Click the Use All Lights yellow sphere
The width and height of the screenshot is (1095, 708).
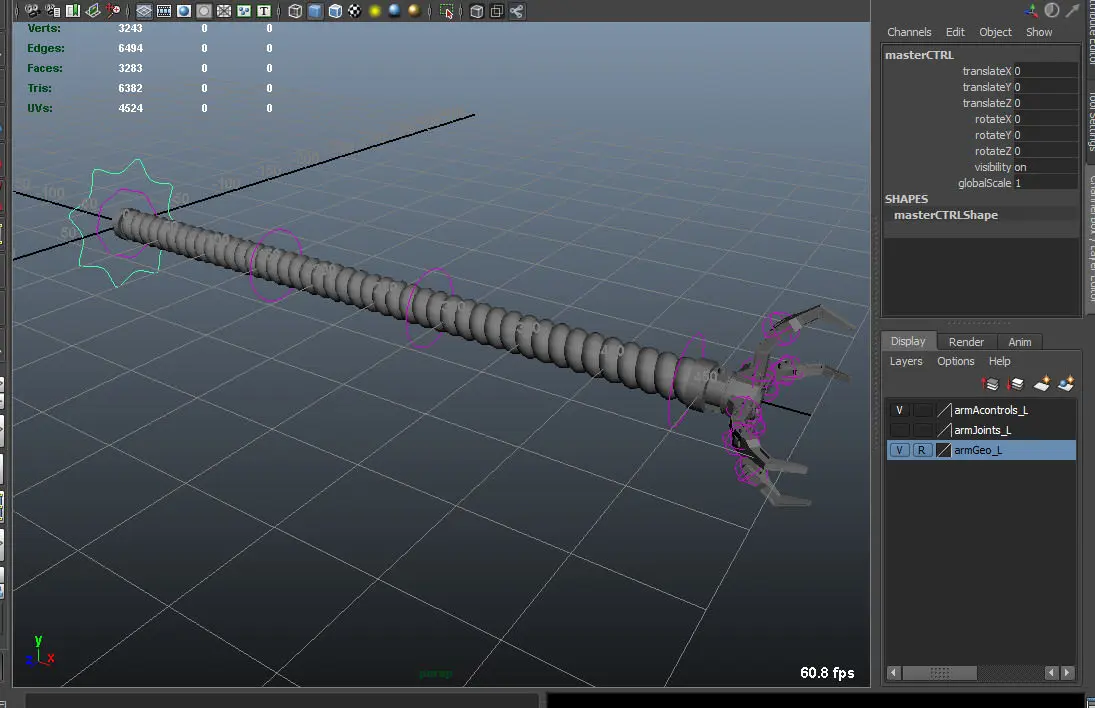pos(375,10)
